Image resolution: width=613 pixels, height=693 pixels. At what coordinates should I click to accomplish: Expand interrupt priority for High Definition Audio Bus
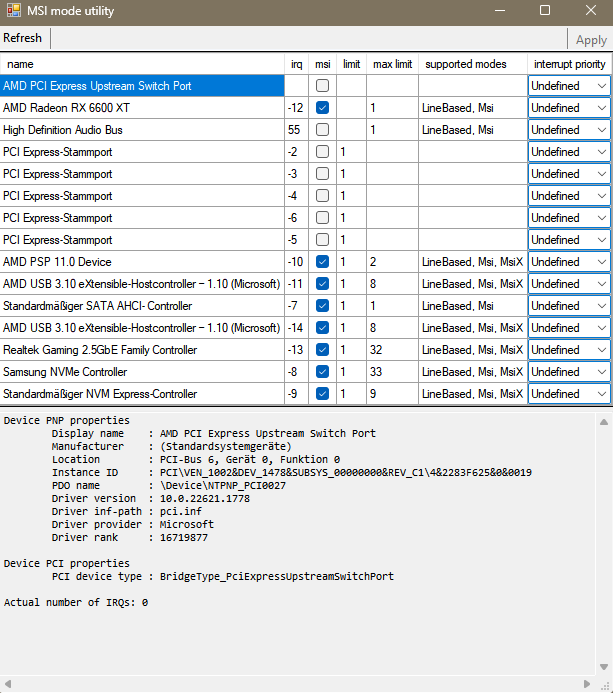[570, 130]
